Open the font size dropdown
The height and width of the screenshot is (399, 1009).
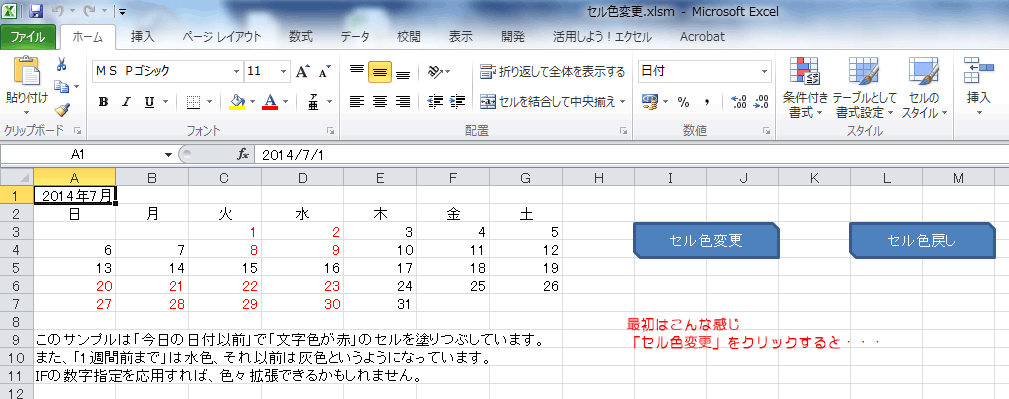[x=284, y=71]
